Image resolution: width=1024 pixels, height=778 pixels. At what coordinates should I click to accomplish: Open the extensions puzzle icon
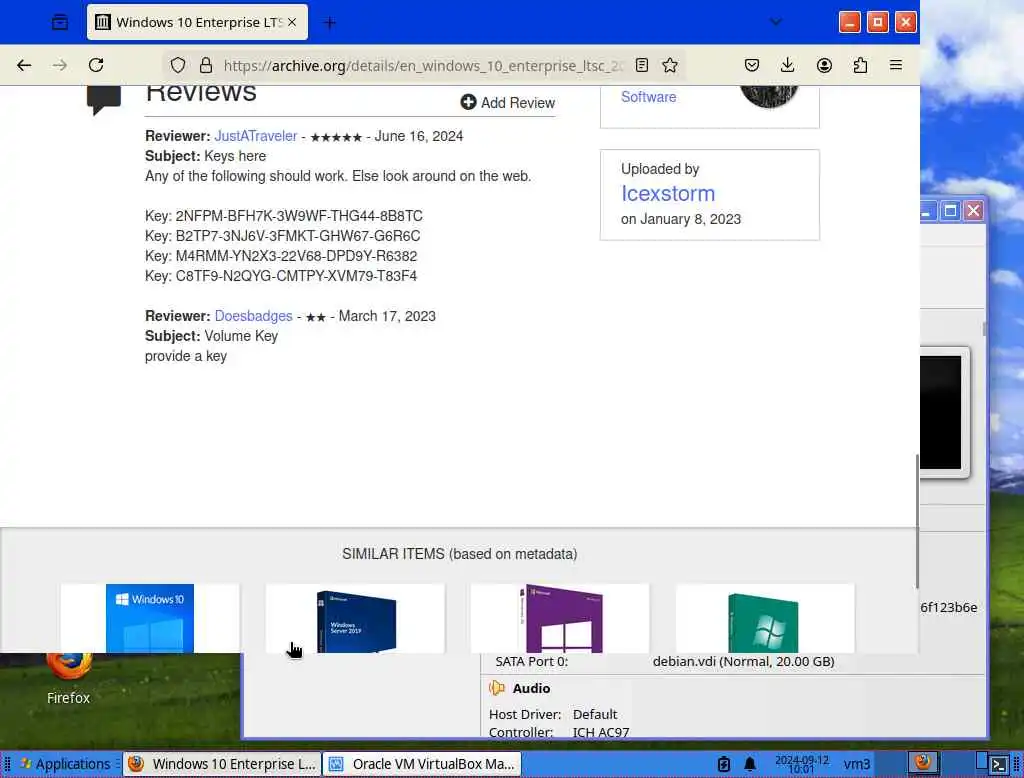point(860,65)
